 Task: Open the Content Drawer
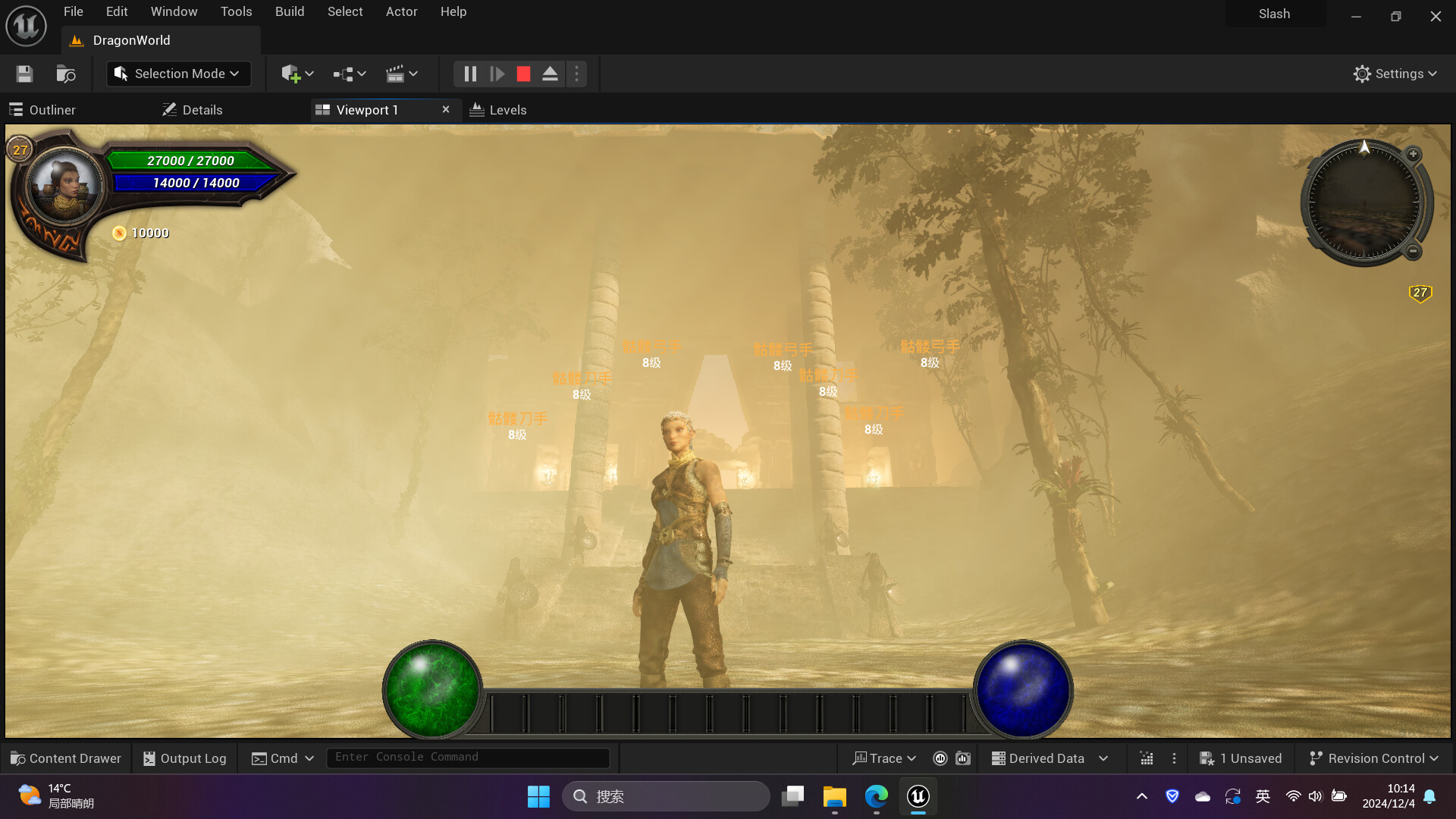[x=66, y=758]
